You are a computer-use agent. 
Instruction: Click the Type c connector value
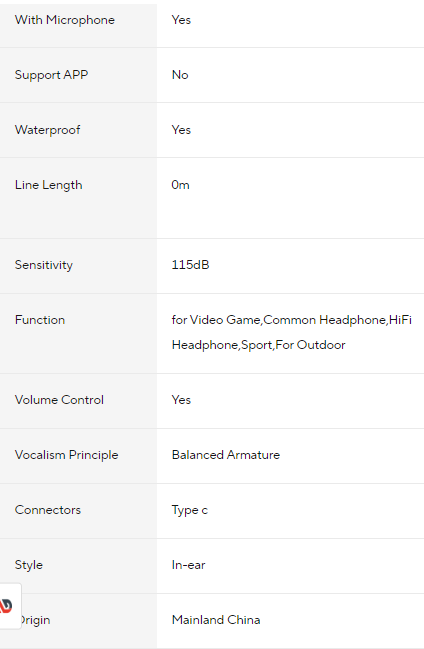tap(190, 510)
